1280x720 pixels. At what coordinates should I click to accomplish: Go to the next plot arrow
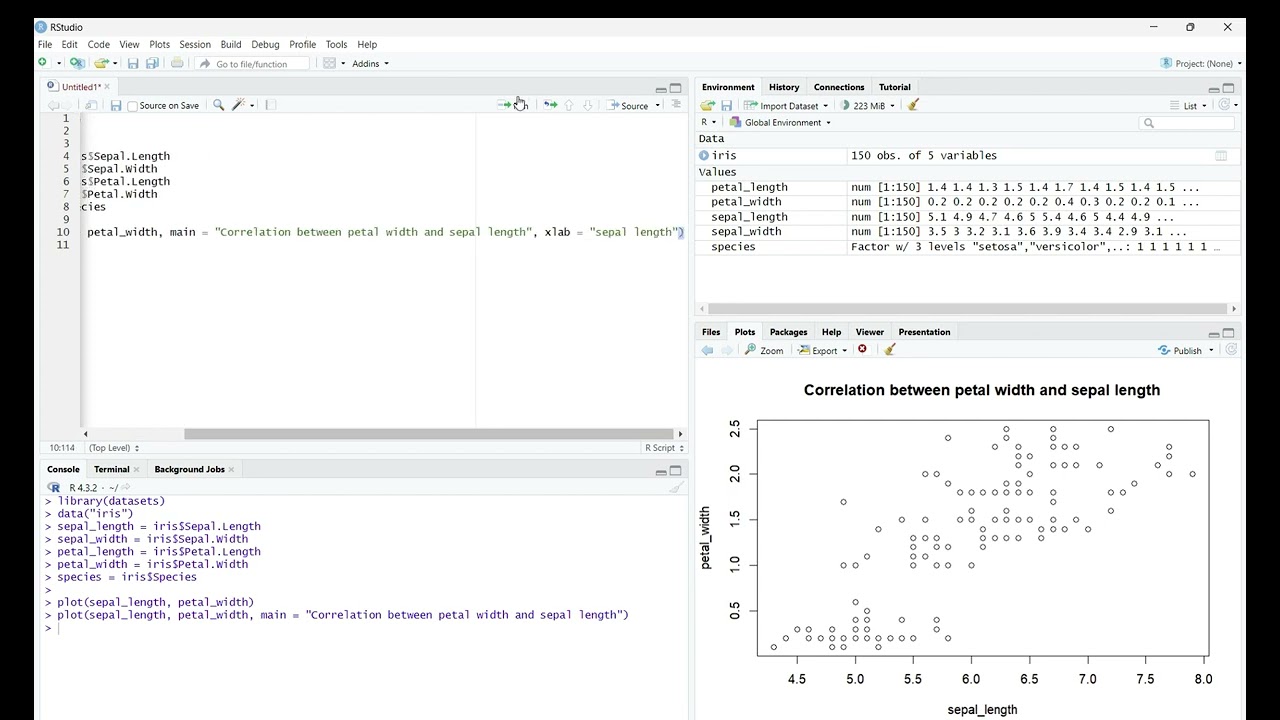[727, 350]
